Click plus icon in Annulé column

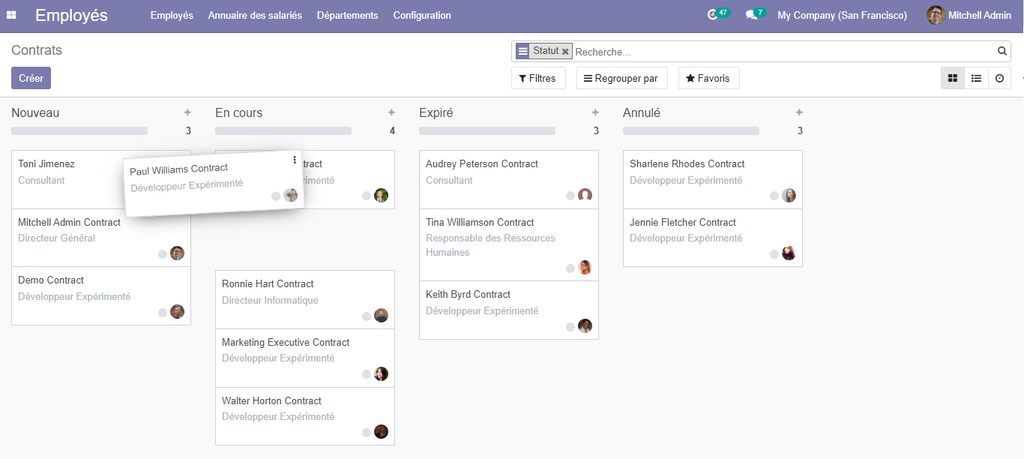coord(799,113)
